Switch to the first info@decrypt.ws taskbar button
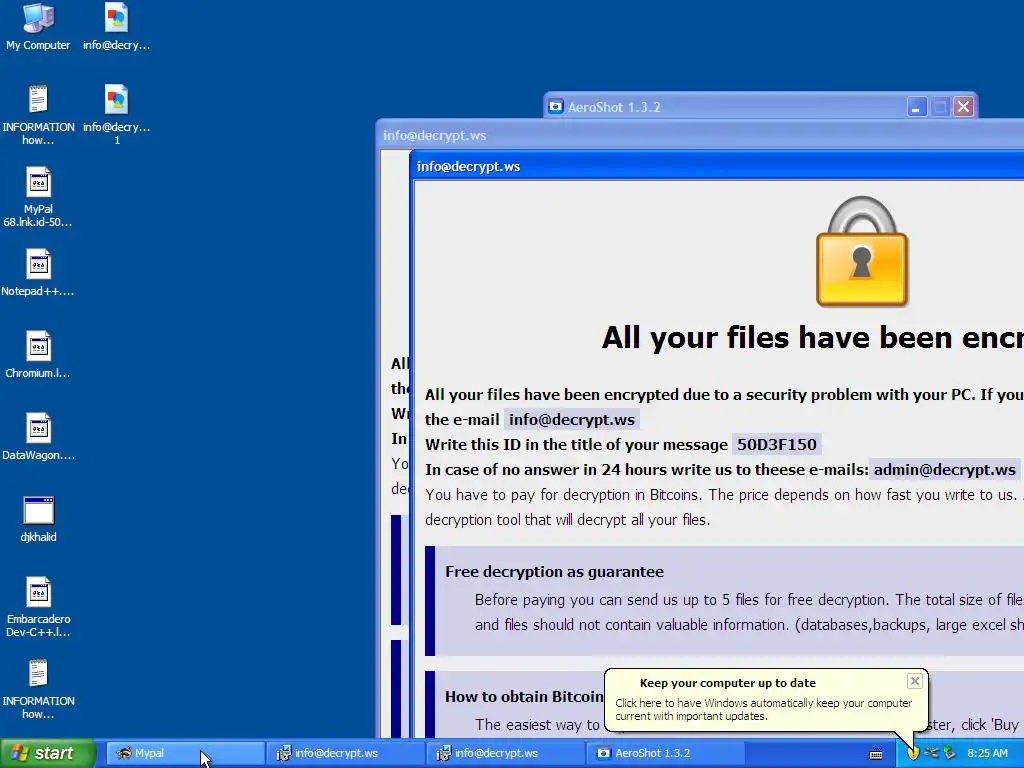This screenshot has width=1024, height=768. [345, 753]
